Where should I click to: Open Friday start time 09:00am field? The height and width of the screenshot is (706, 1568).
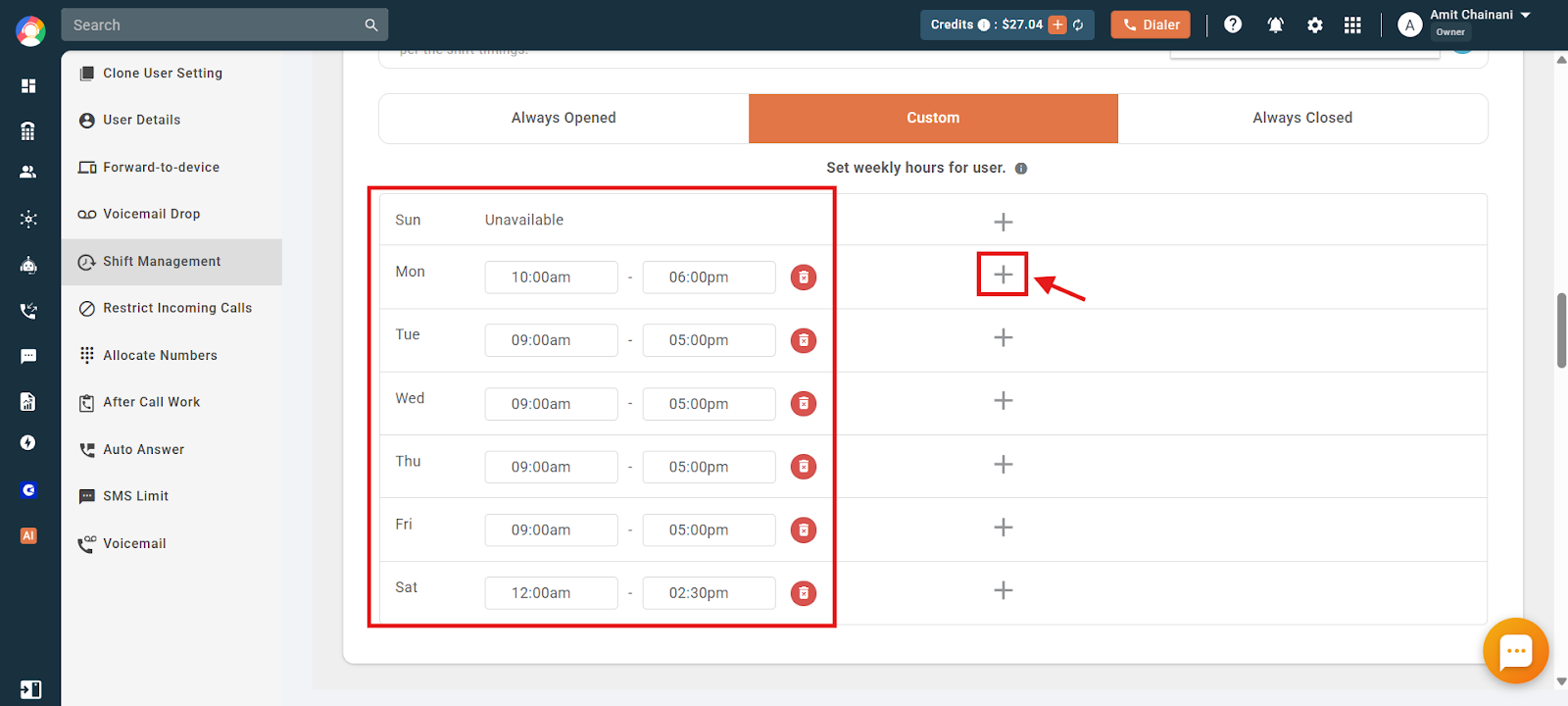point(551,529)
